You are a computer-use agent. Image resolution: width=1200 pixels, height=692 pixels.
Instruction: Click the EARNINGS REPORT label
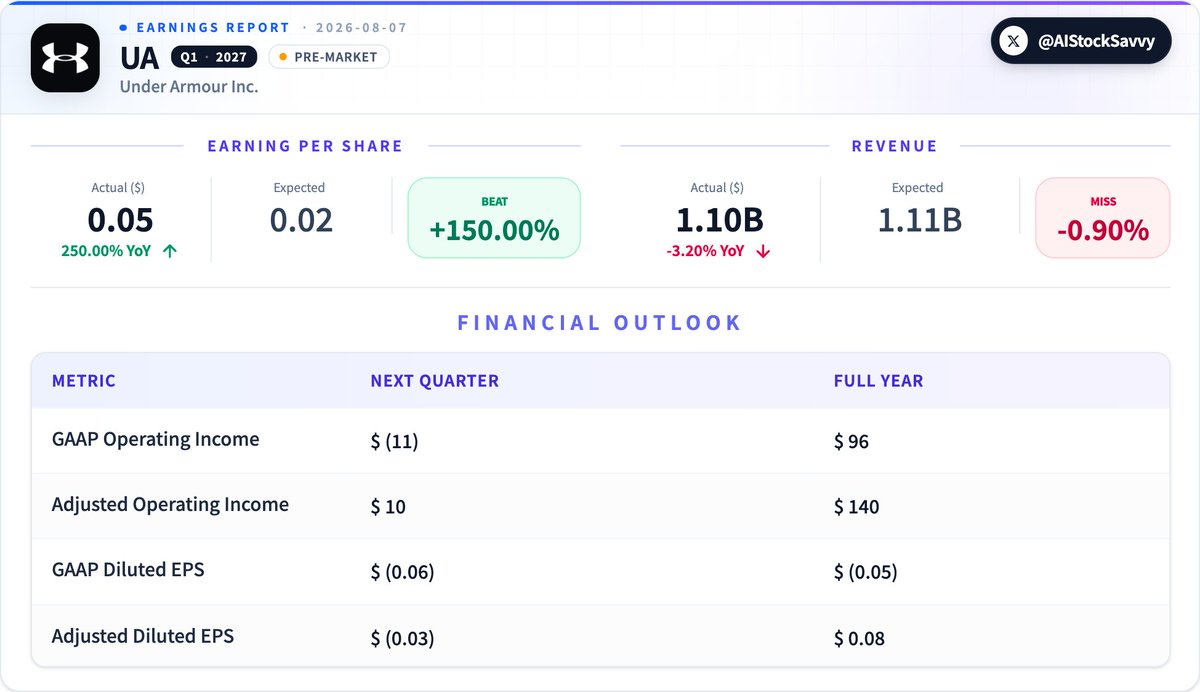pyautogui.click(x=213, y=27)
